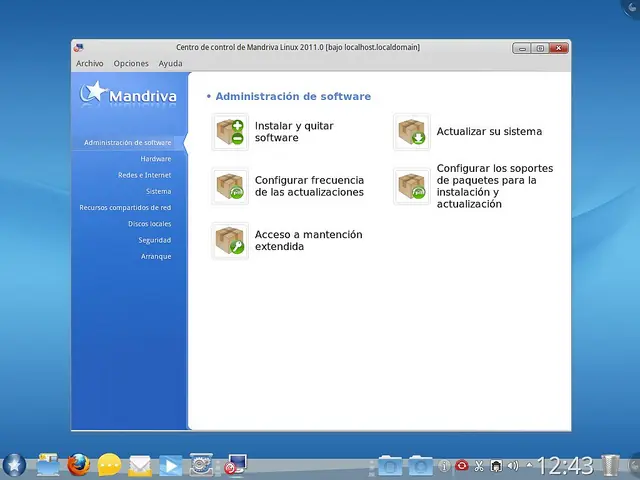Open the mail envelope application
This screenshot has width=640, height=480.
pyautogui.click(x=140, y=466)
